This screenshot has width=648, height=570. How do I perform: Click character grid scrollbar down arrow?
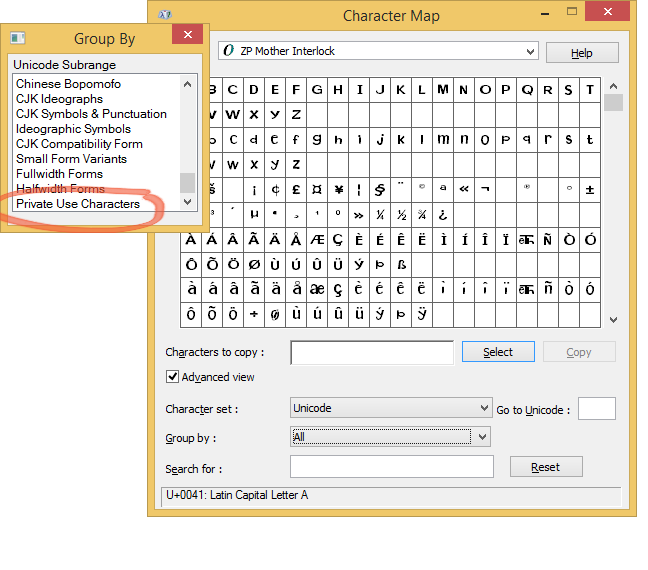(613, 320)
